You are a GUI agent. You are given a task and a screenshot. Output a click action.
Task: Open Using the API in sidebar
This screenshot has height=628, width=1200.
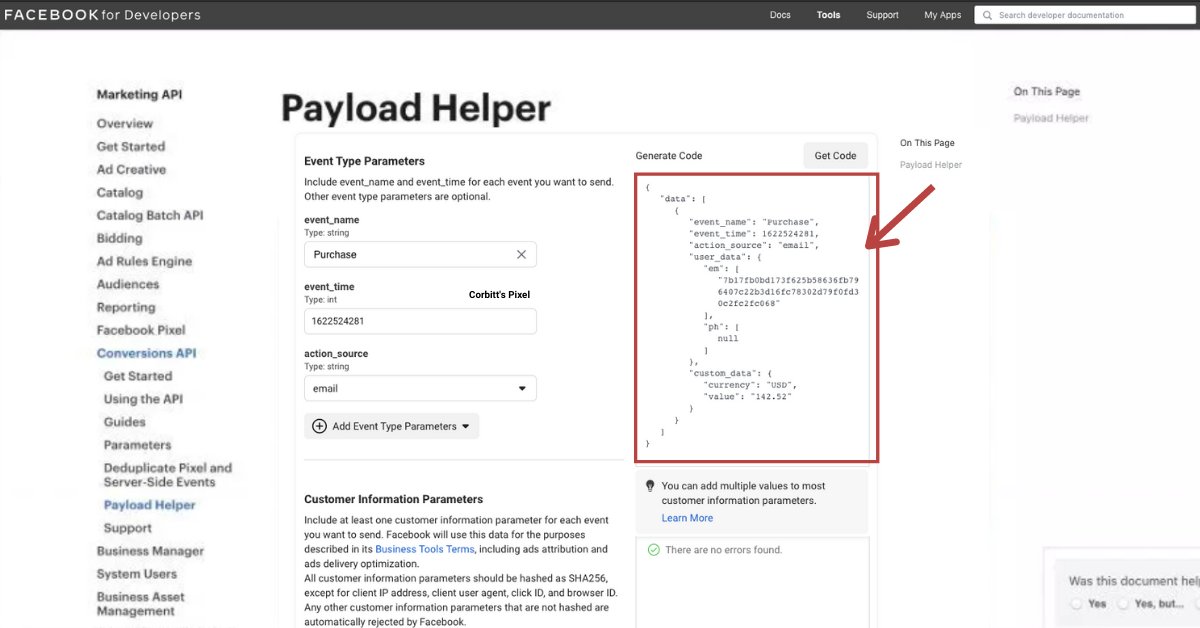tap(143, 400)
